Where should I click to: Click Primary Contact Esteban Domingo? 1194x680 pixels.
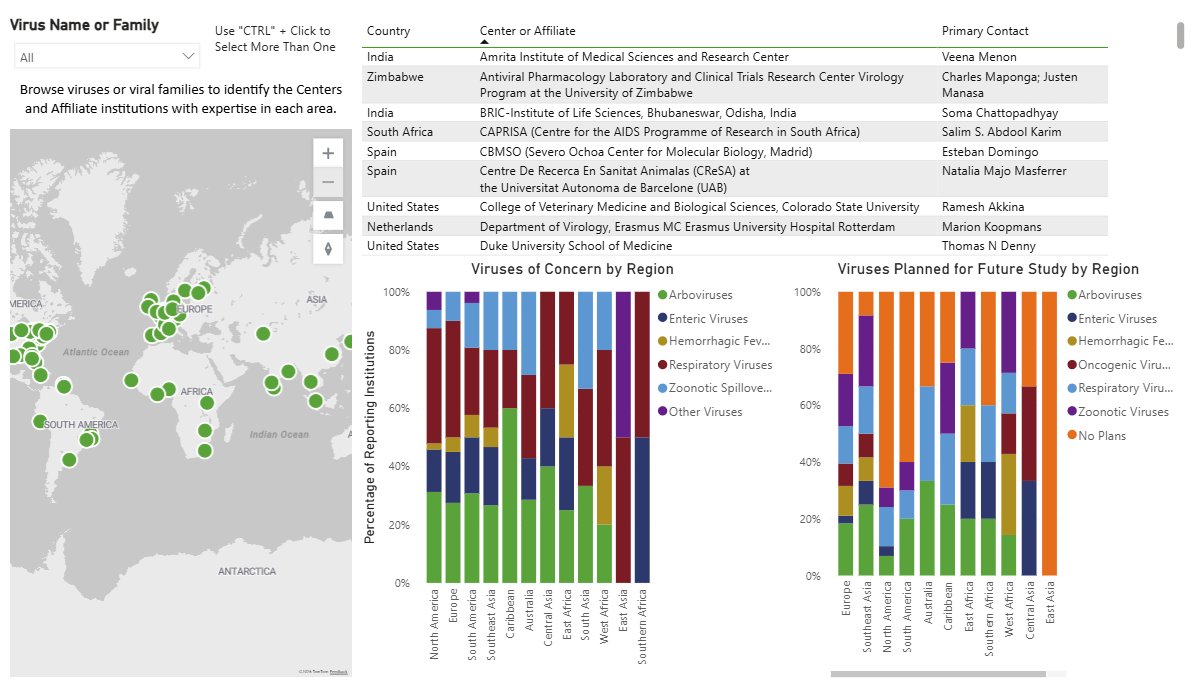click(989, 152)
